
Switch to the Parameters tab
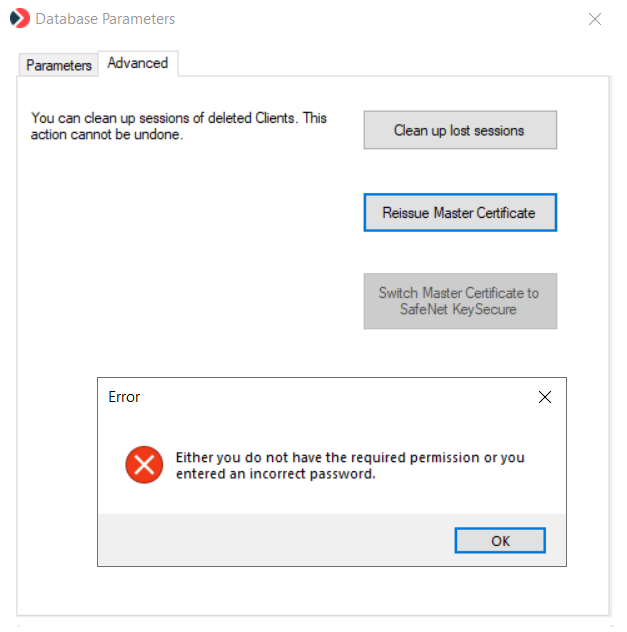tap(59, 65)
